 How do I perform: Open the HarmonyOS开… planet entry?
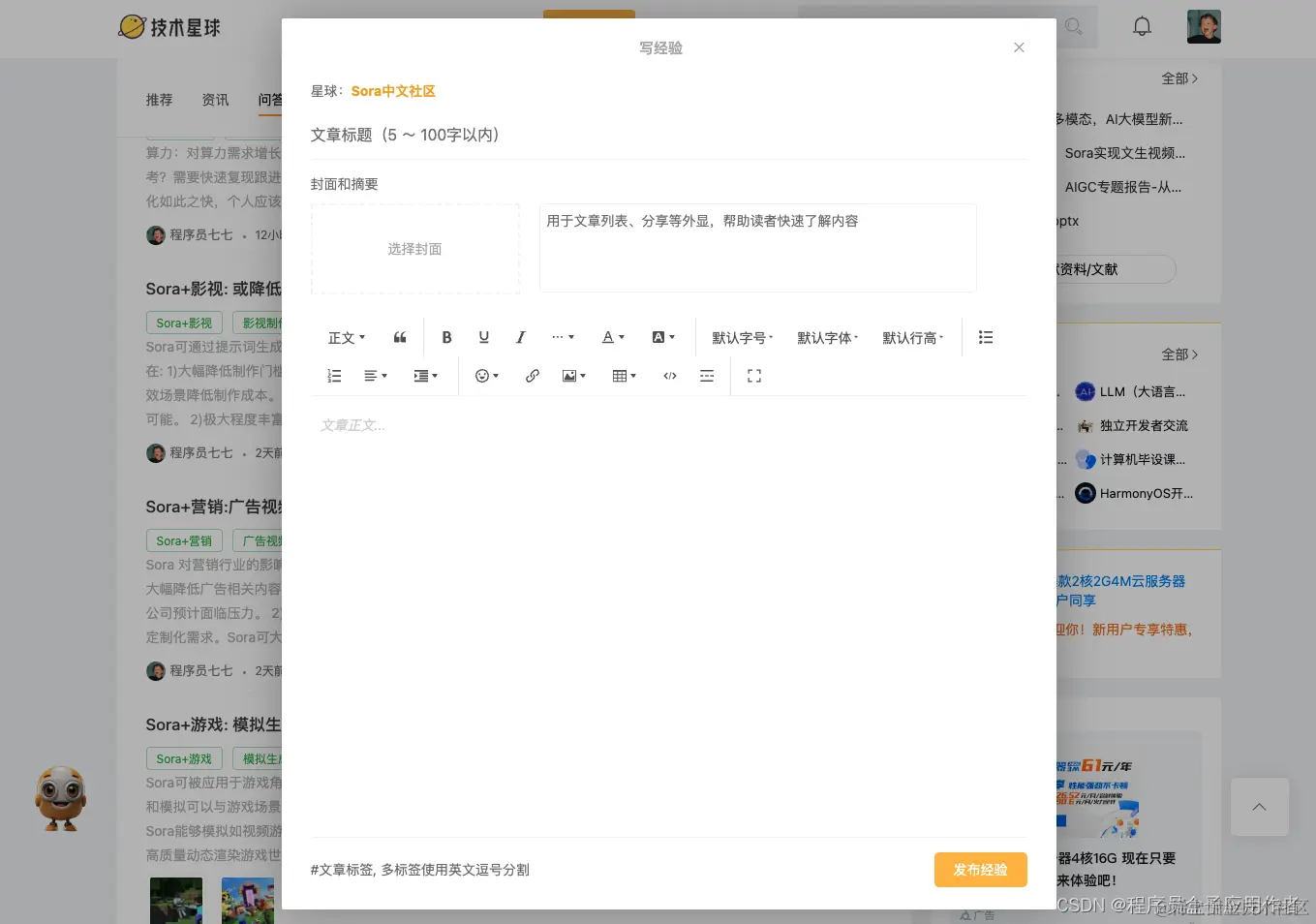(1134, 493)
